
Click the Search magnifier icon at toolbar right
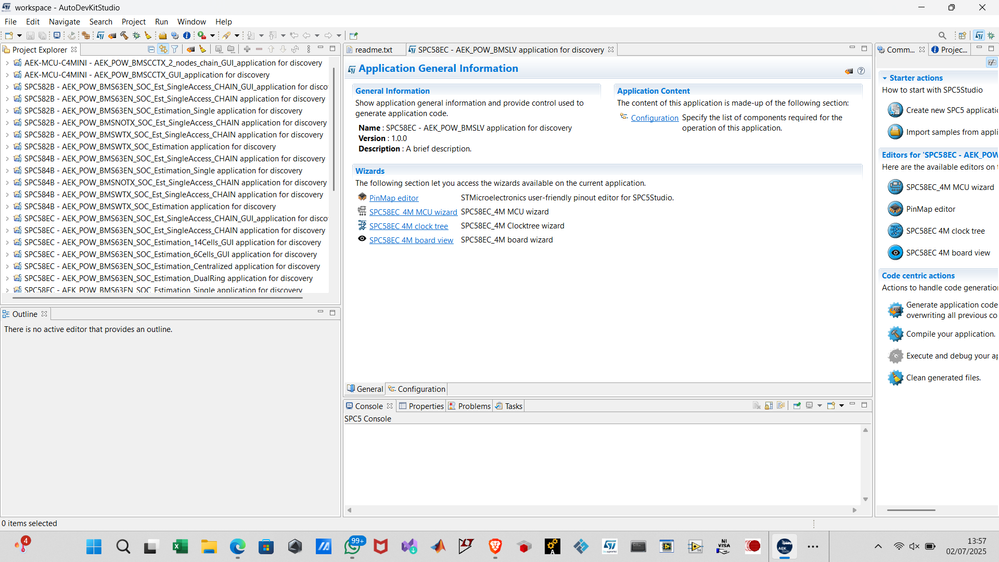point(942,36)
